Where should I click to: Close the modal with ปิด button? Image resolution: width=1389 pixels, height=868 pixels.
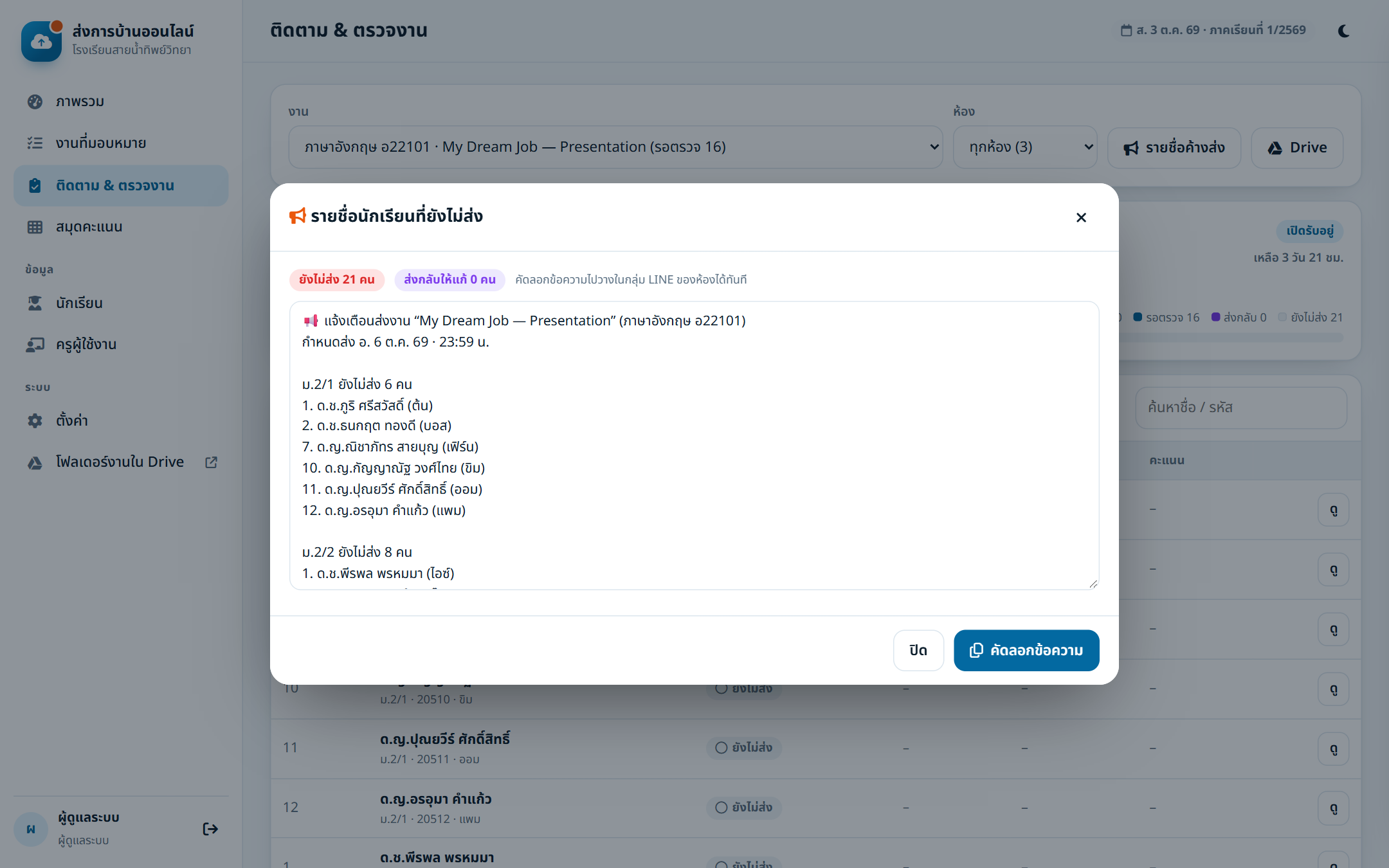click(918, 650)
